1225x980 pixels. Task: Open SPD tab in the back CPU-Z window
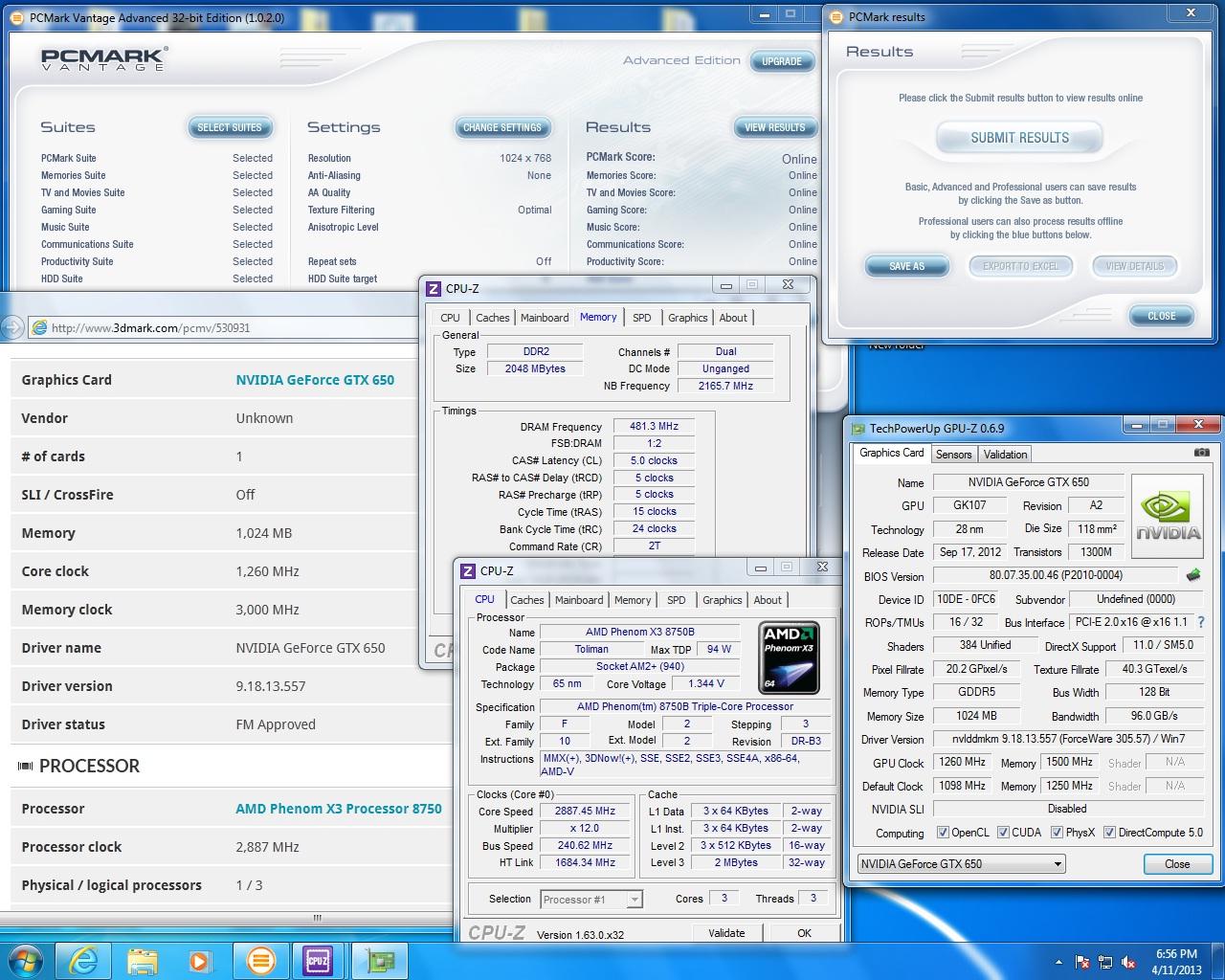[642, 318]
